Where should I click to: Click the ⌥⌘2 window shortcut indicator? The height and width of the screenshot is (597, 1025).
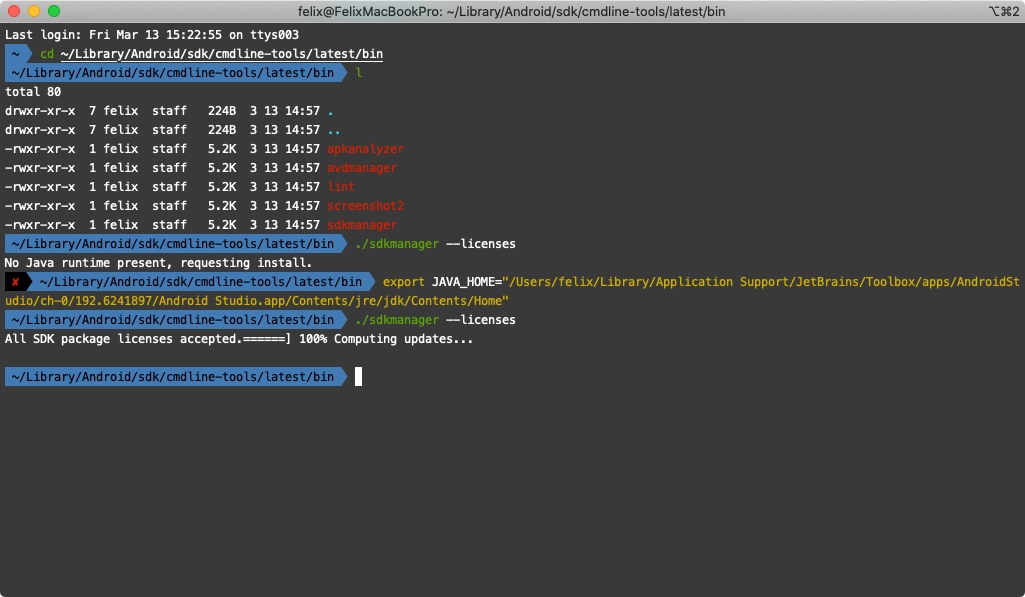[1003, 11]
